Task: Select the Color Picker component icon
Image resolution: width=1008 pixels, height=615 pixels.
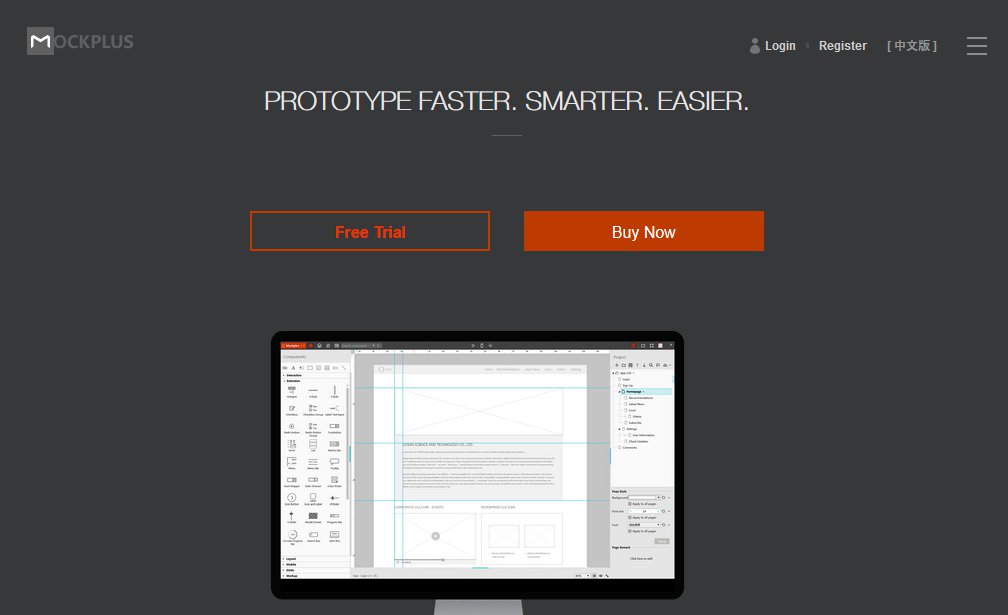Action: (335, 479)
